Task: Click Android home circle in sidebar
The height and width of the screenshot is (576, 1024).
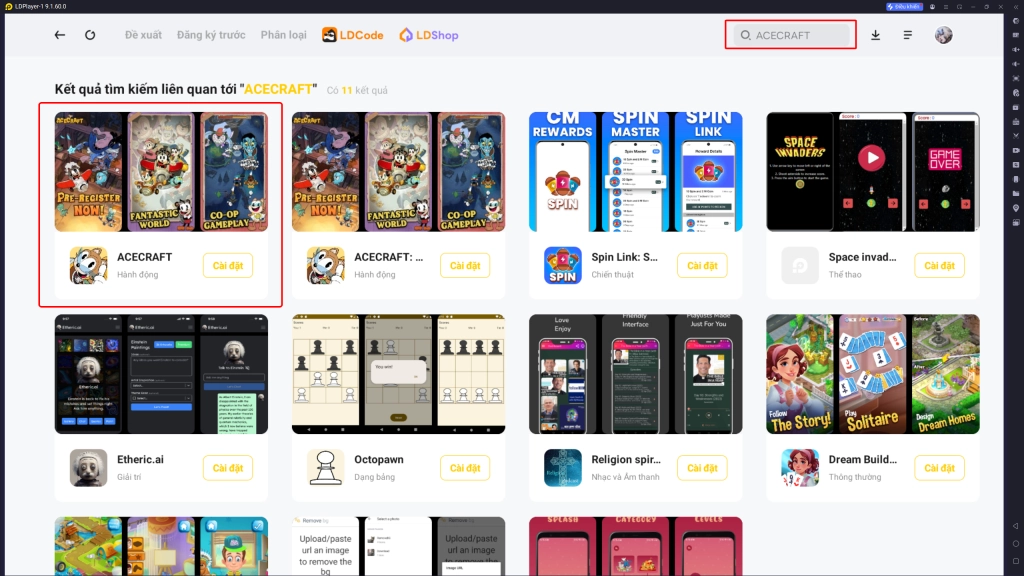Action: (1016, 543)
